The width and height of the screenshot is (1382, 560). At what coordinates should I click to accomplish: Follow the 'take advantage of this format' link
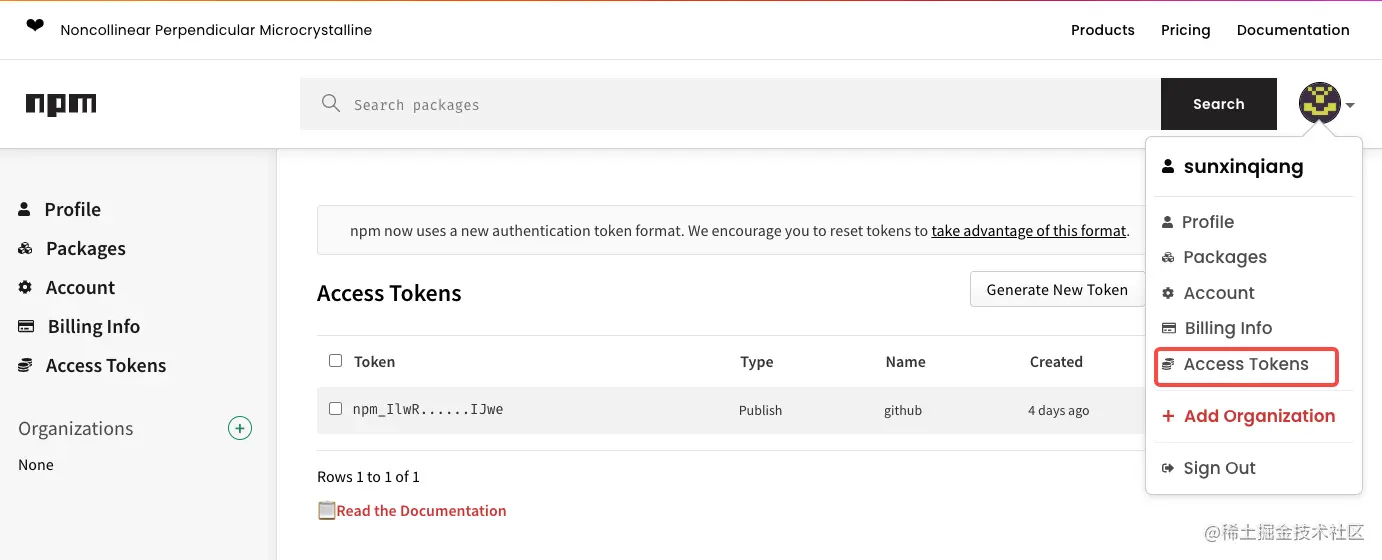(1028, 231)
